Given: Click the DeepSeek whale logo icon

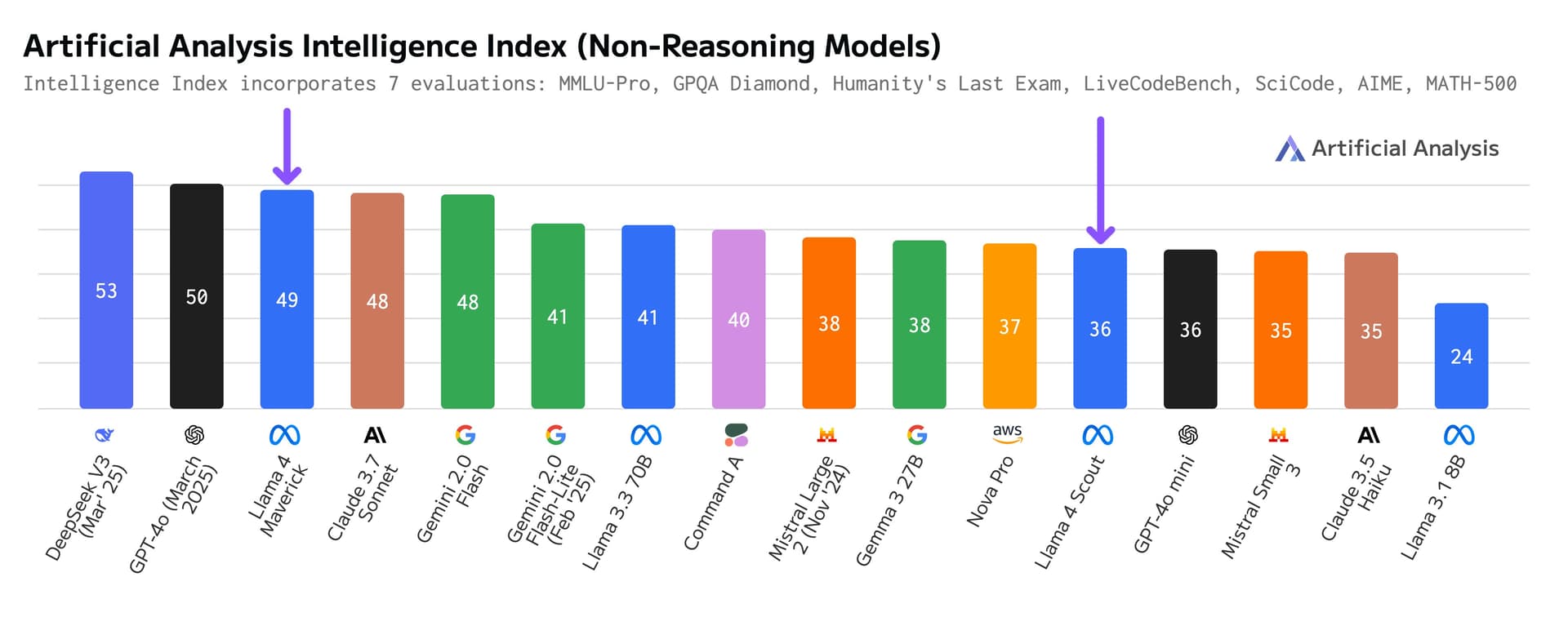Looking at the screenshot, I should tap(105, 435).
